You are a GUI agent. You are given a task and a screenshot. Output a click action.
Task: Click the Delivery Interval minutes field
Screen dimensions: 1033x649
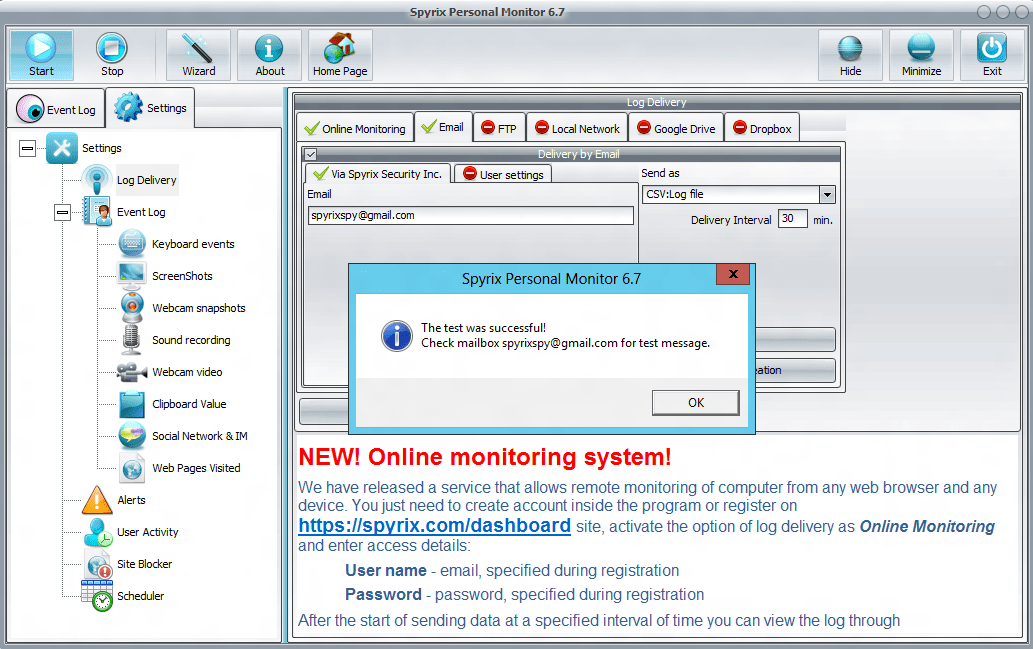click(793, 219)
